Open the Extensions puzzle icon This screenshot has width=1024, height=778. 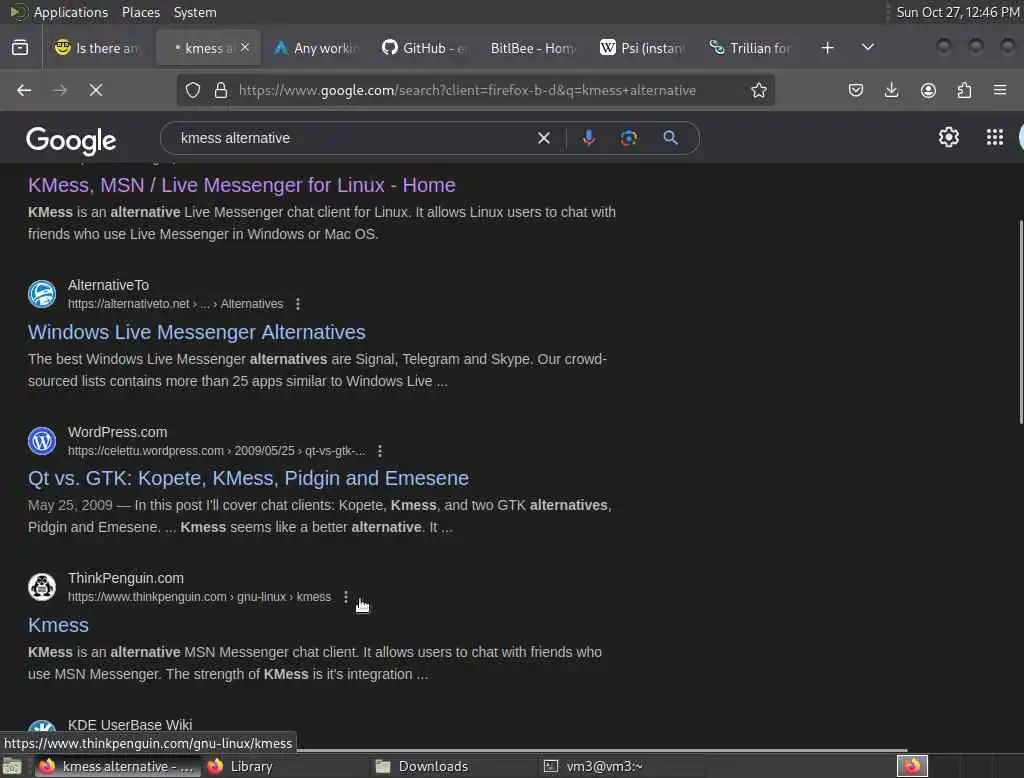[x=964, y=90]
